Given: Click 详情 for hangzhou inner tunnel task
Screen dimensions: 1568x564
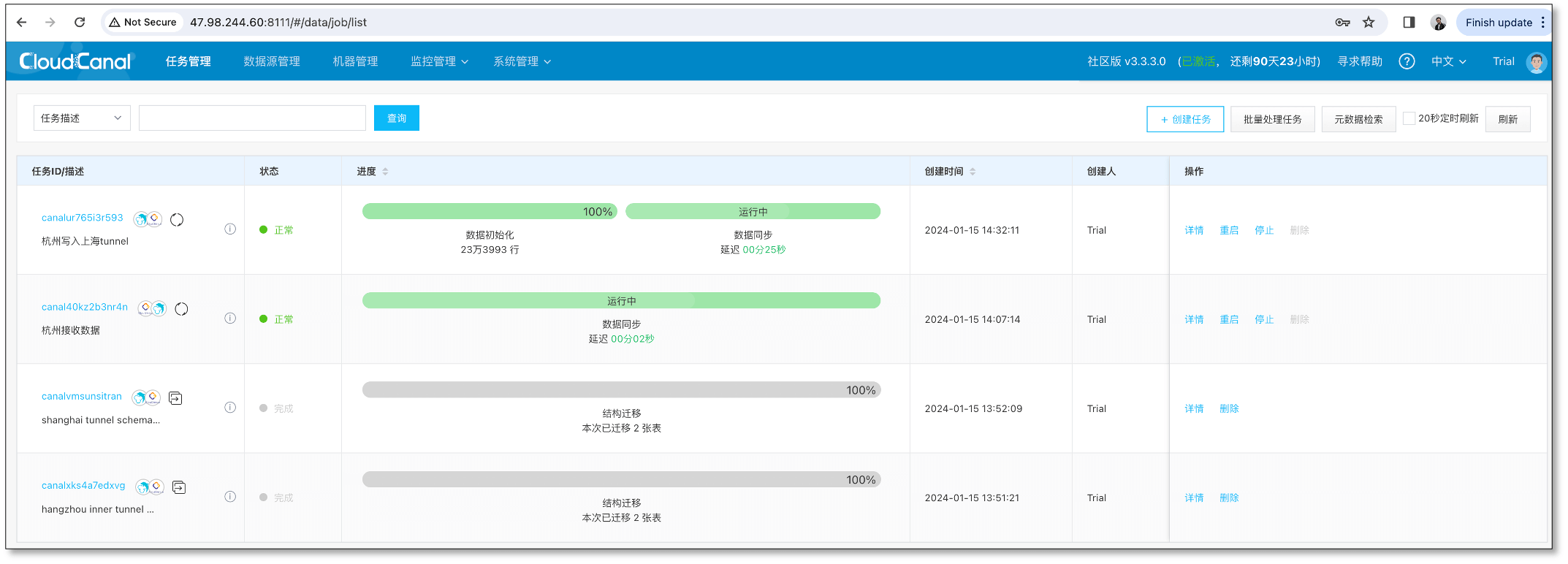Looking at the screenshot, I should [x=1194, y=498].
